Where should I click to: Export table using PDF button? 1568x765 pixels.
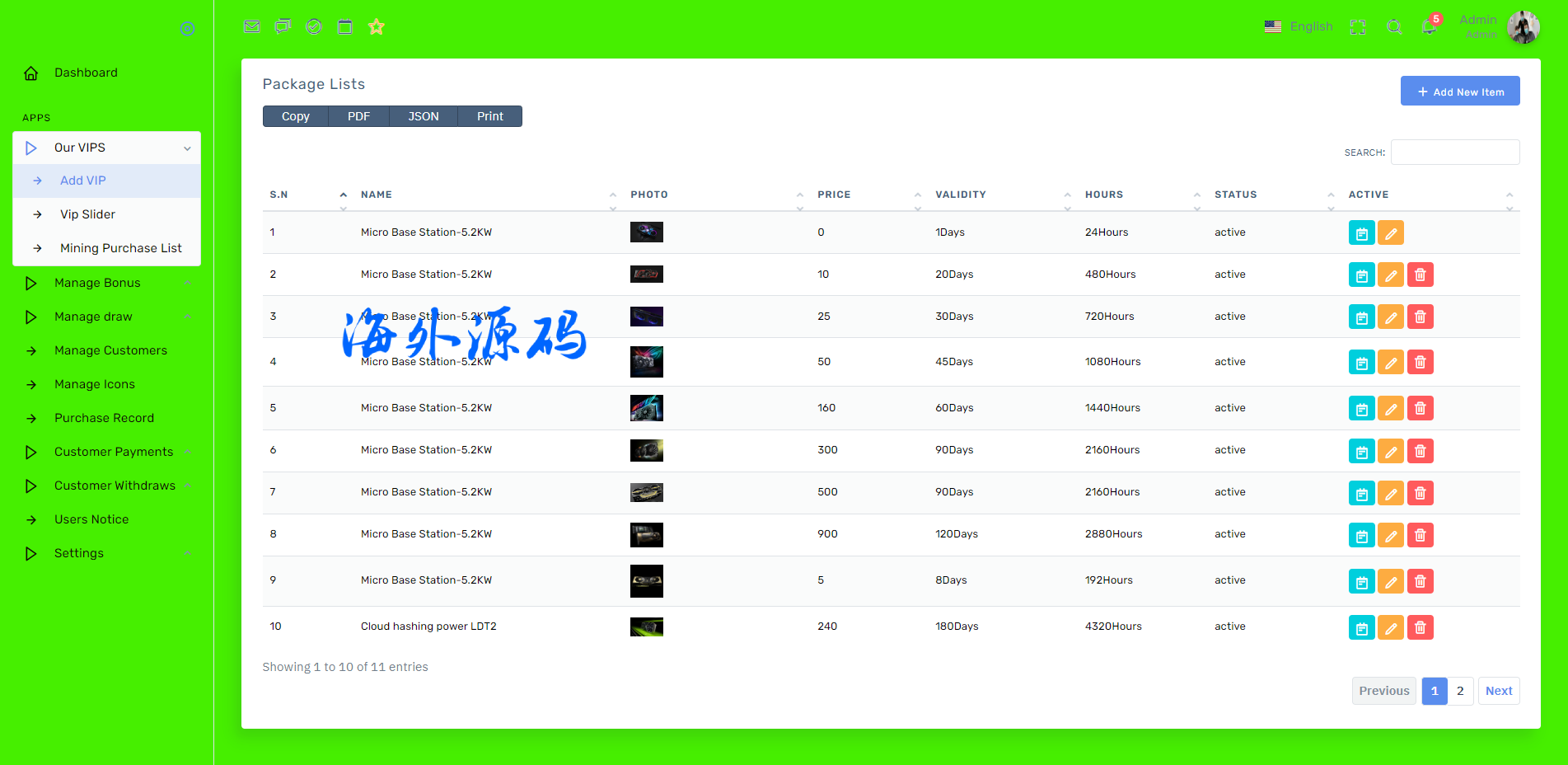[358, 116]
